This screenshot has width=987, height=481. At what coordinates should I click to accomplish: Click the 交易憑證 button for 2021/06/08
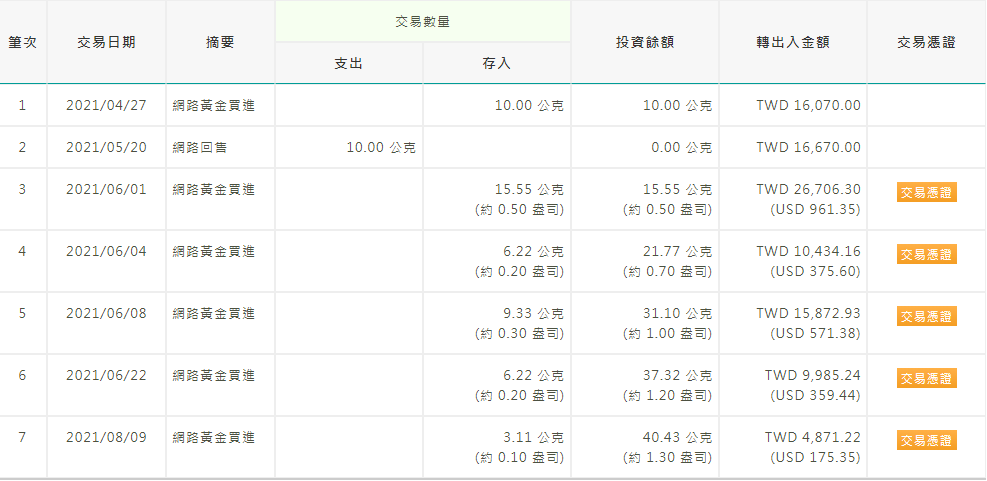click(926, 317)
